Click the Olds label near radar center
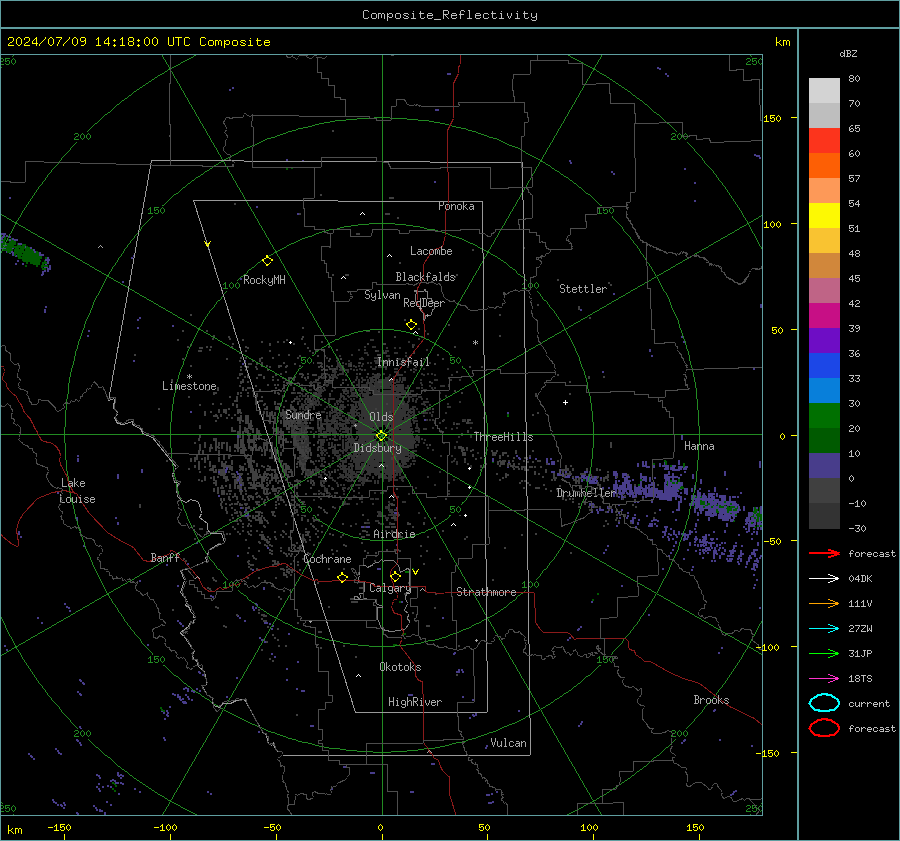900x841 pixels. (381, 417)
